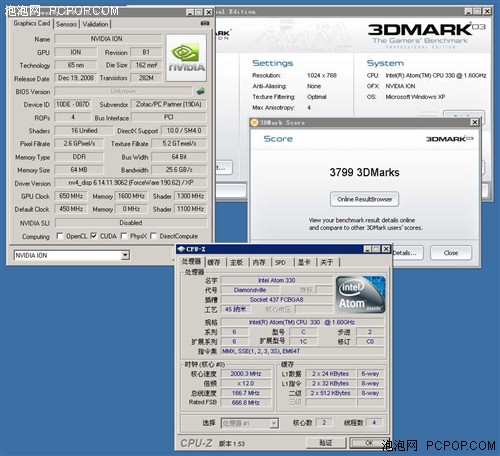Select the 处理器 tab in CPU-Z

click(x=191, y=262)
